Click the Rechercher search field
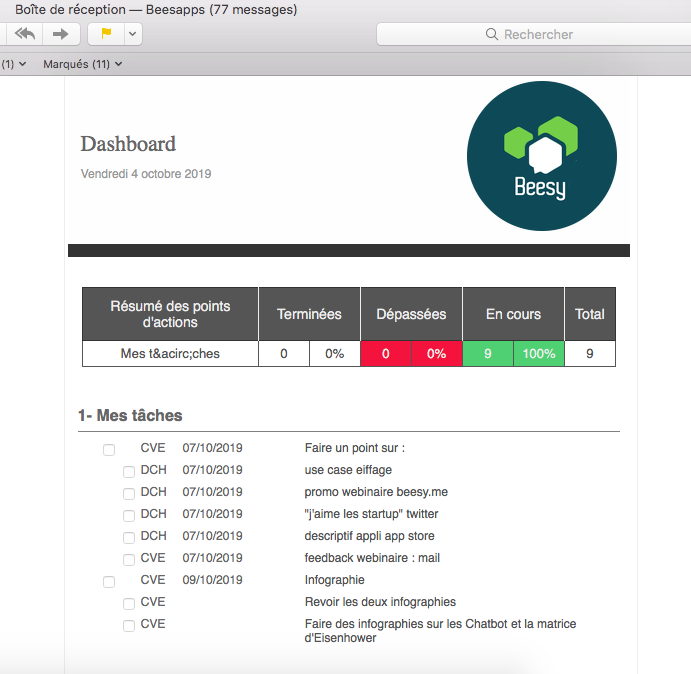This screenshot has width=691, height=674. (533, 34)
